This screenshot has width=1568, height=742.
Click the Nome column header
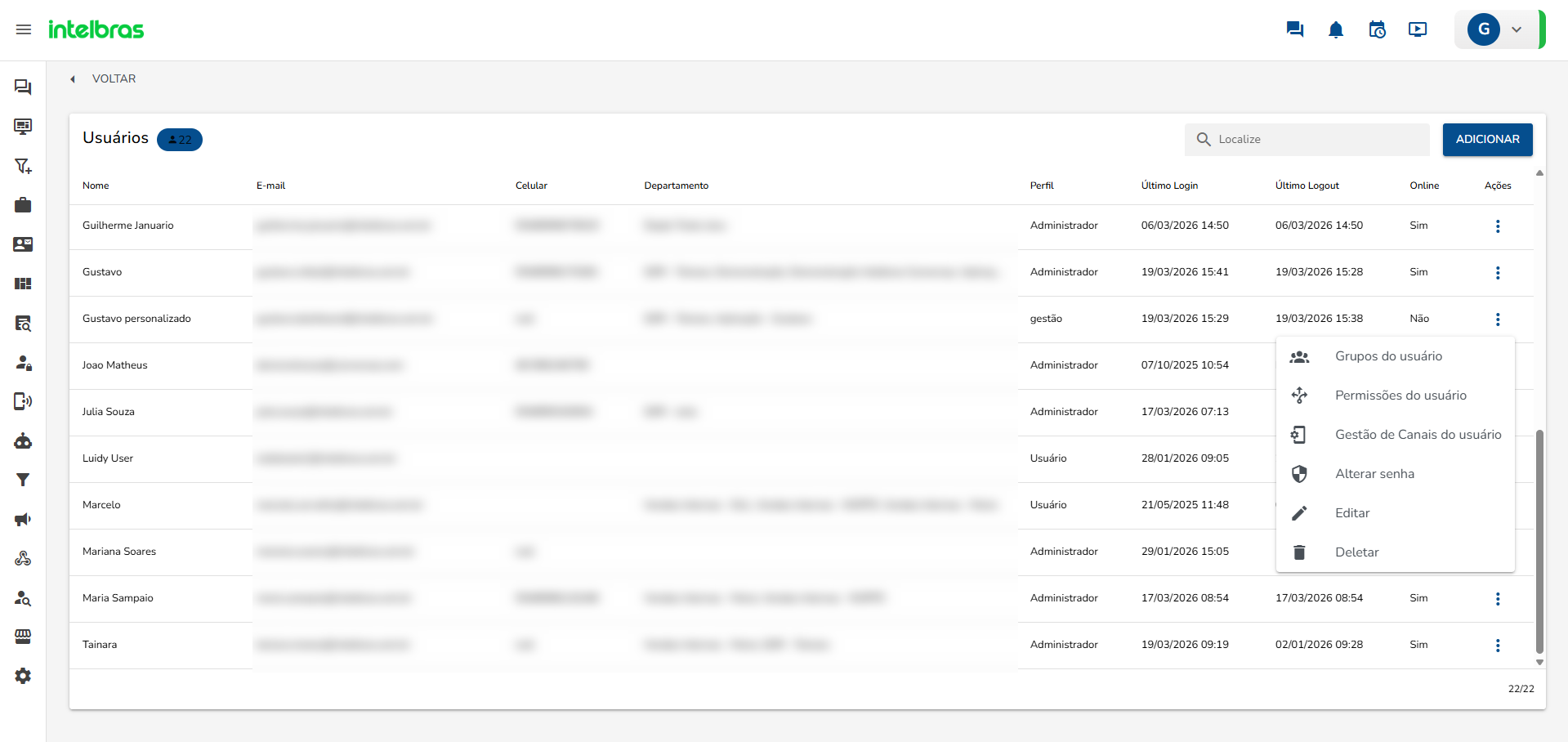(x=96, y=185)
